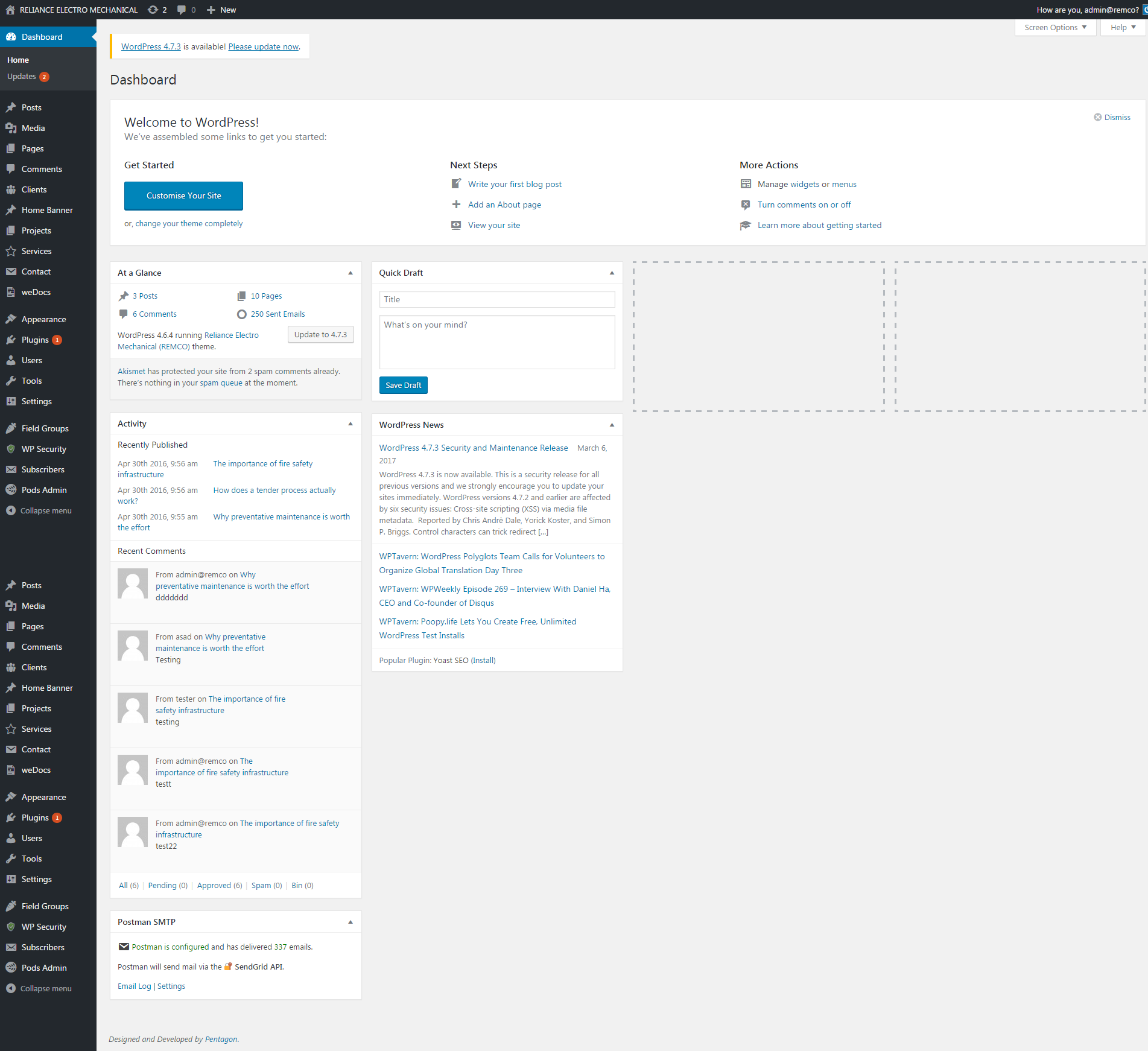Click the Add an About page plus icon
The image size is (1148, 1051).
tap(456, 205)
